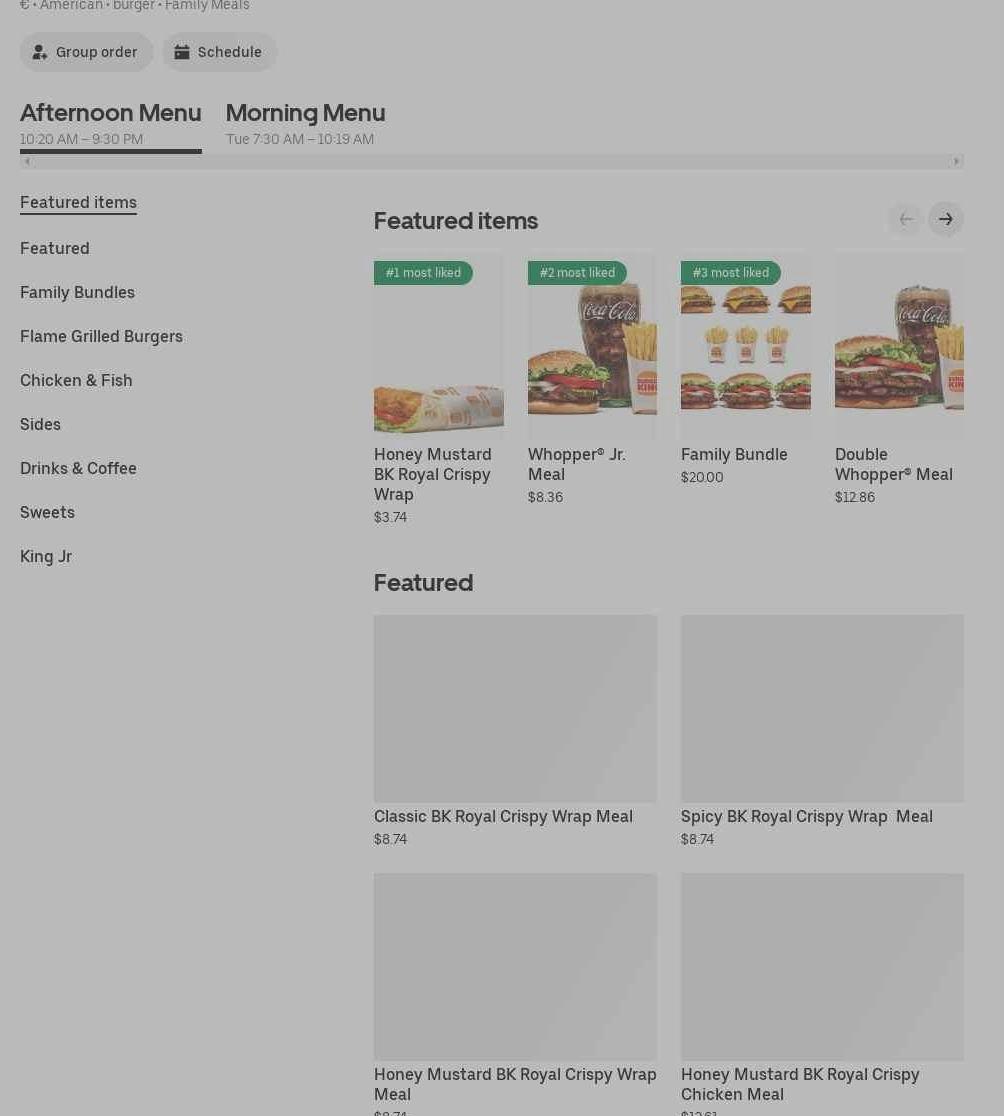Click the menu scrollbar left arrow

coord(27,161)
